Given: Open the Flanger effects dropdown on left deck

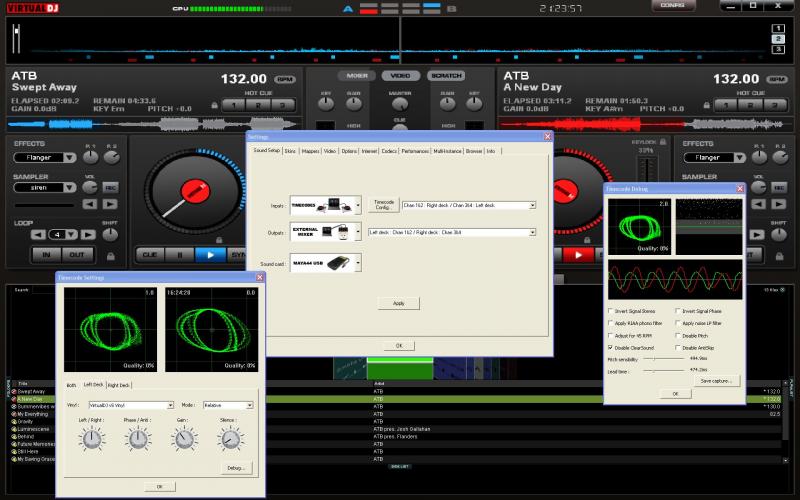Looking at the screenshot, I should (72, 158).
